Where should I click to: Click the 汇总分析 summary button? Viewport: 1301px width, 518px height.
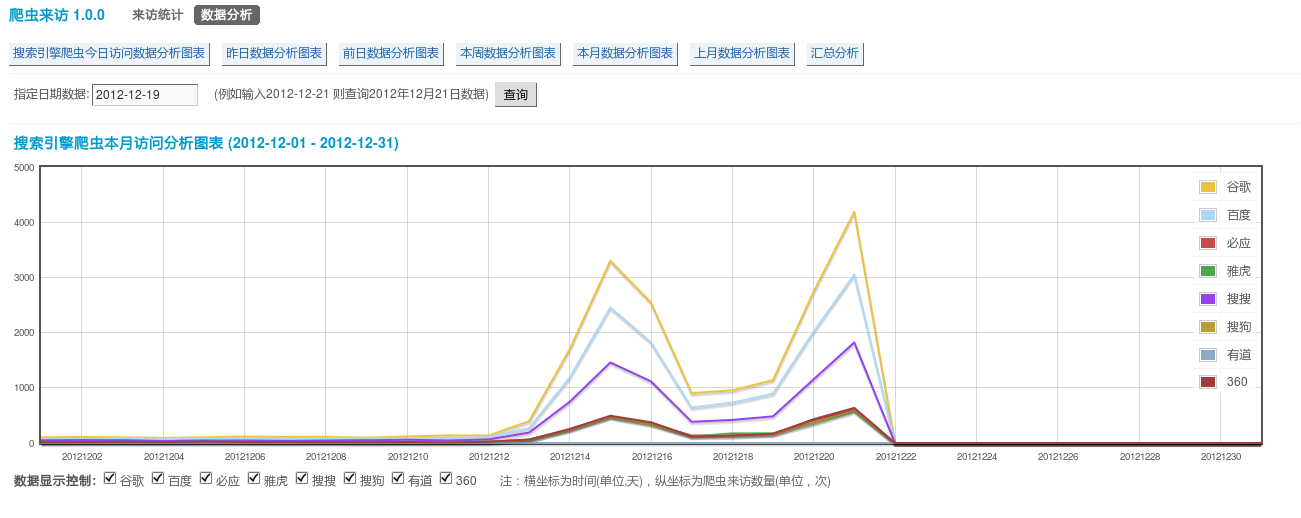(x=835, y=54)
